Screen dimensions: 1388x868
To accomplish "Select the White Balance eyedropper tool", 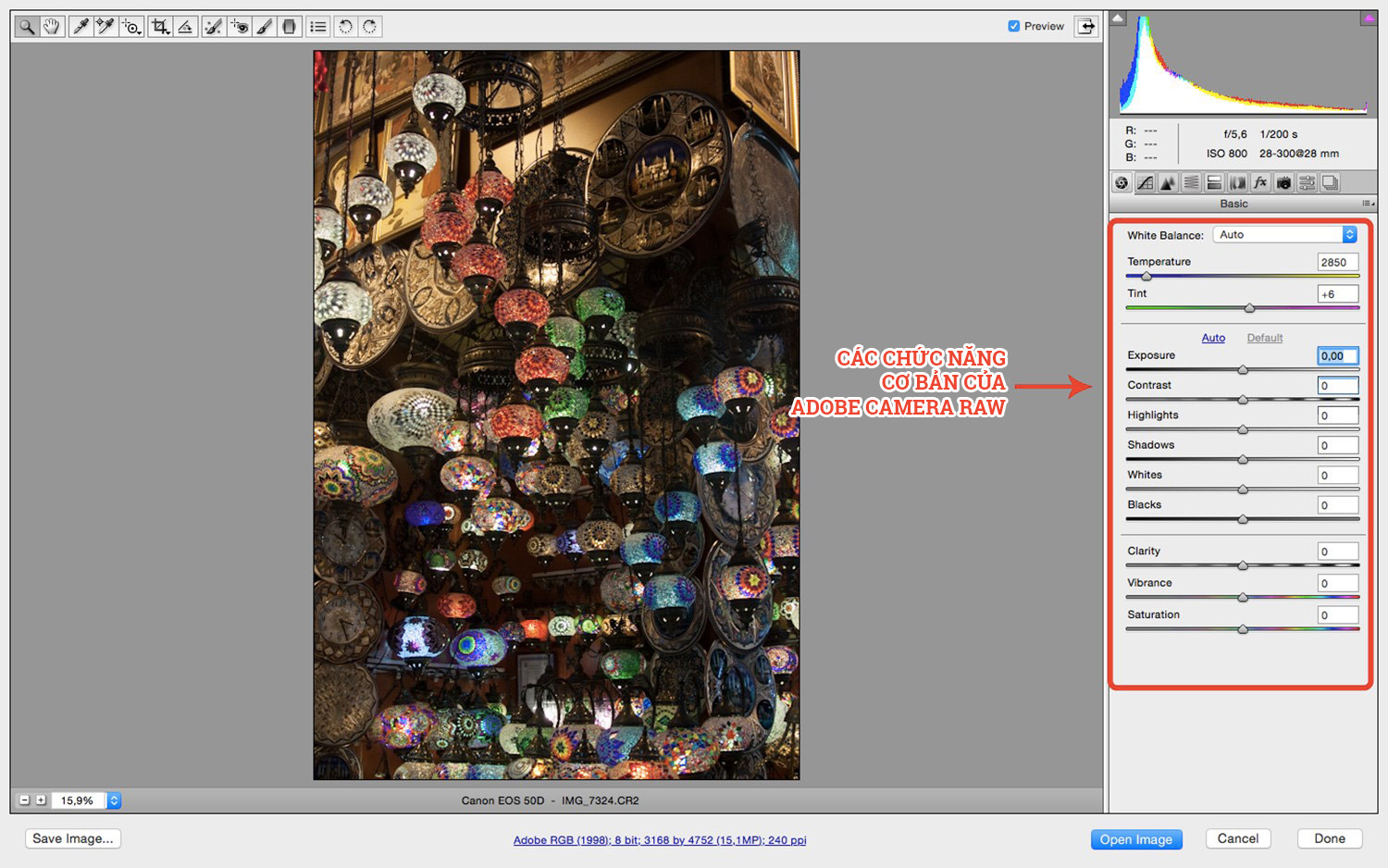I will pyautogui.click(x=81, y=27).
